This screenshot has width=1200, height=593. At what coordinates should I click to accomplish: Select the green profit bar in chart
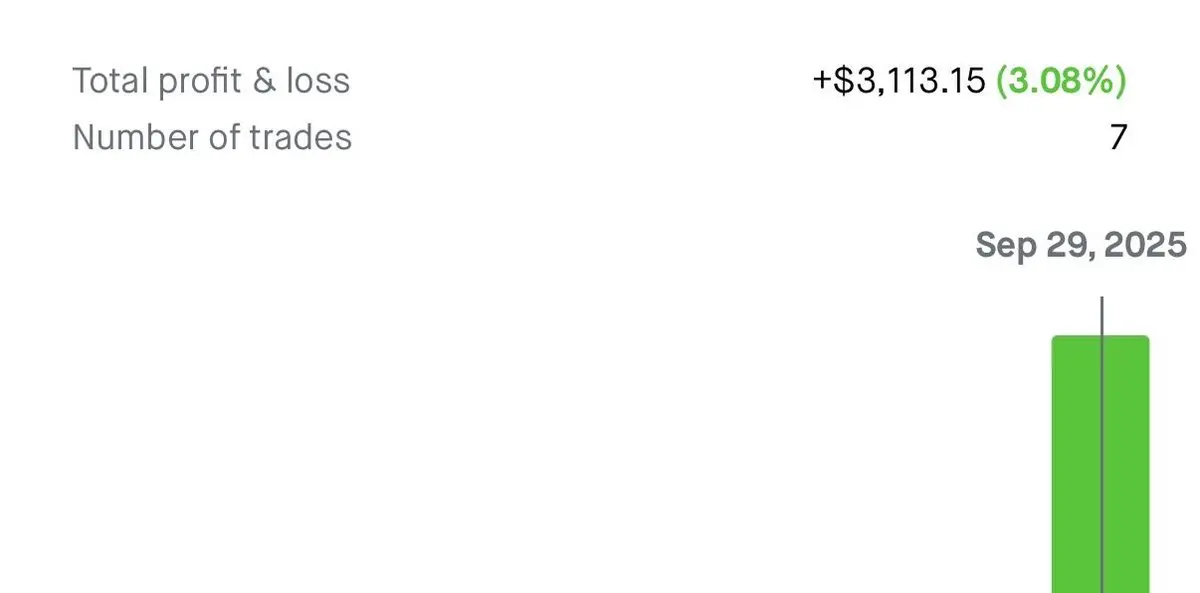[1100, 464]
